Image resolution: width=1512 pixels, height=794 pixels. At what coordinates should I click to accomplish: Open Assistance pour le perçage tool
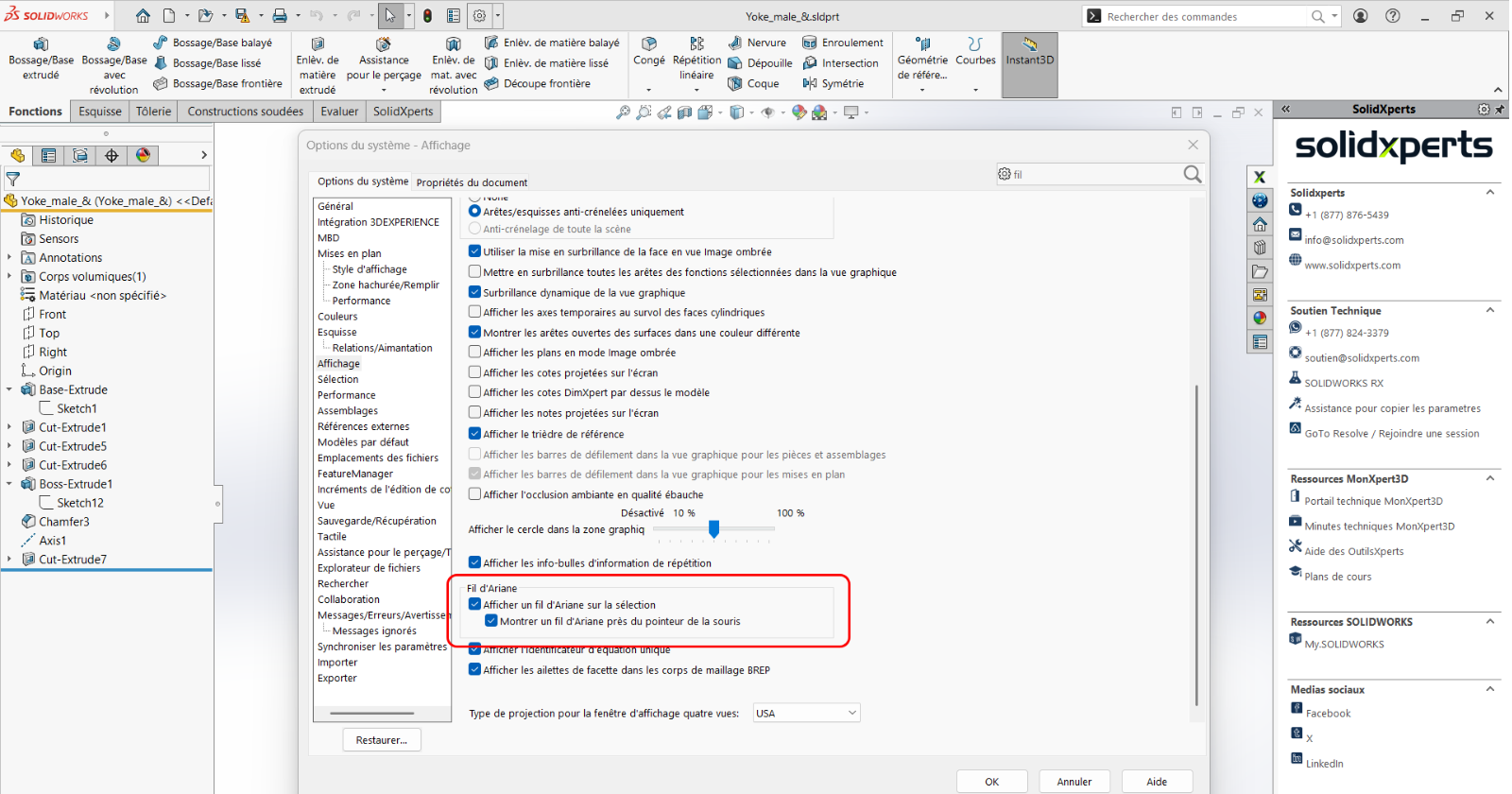pyautogui.click(x=384, y=44)
